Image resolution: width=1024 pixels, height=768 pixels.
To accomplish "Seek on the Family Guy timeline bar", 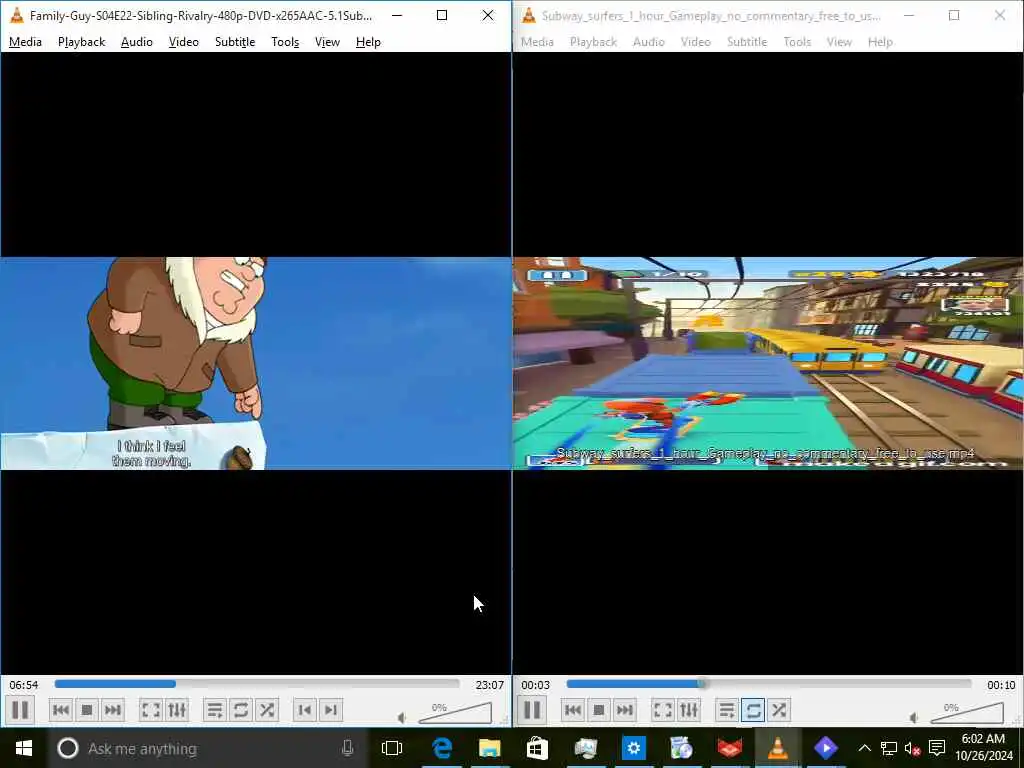I will click(x=257, y=684).
